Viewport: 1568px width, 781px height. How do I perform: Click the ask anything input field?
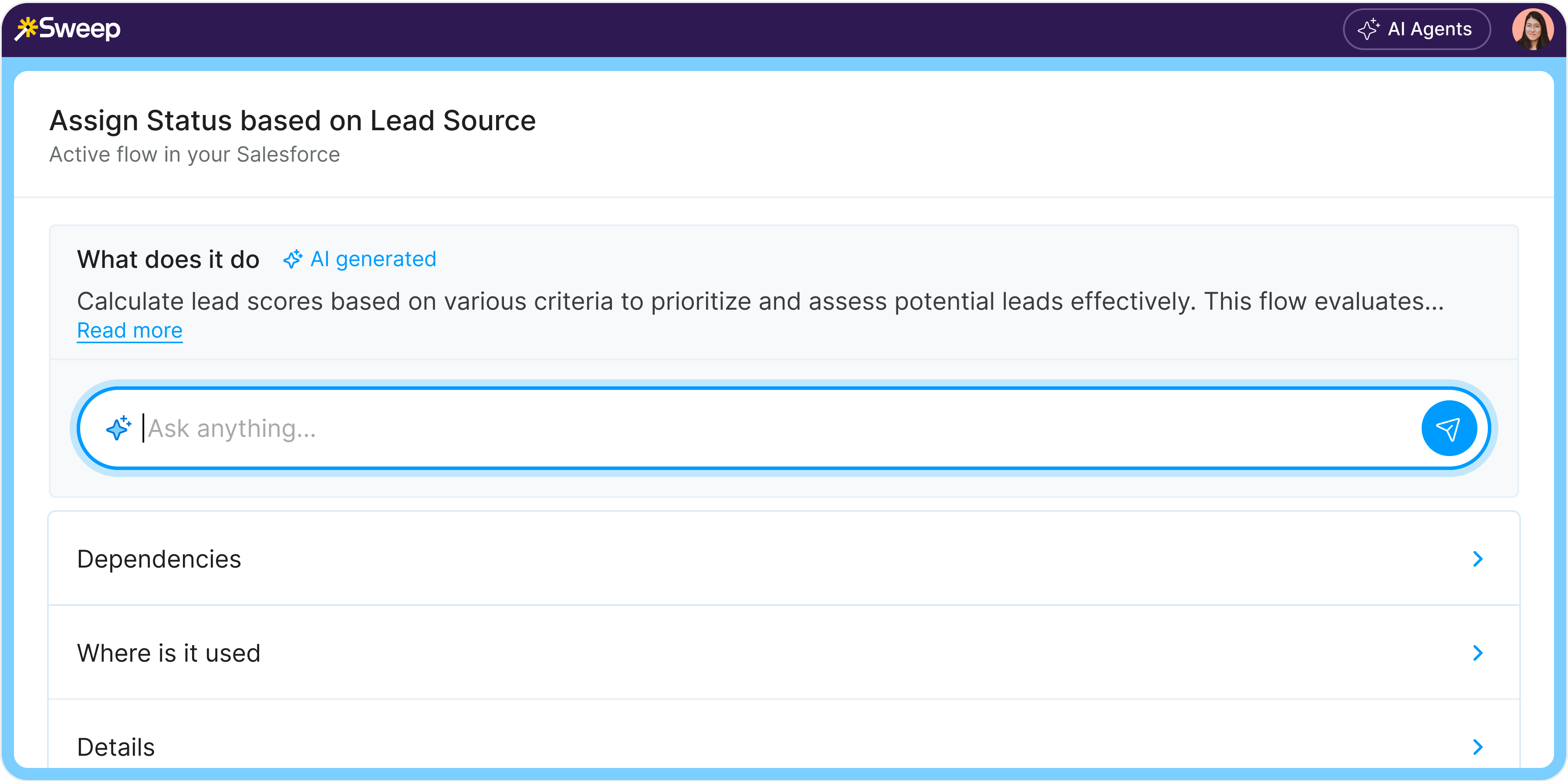click(x=783, y=429)
